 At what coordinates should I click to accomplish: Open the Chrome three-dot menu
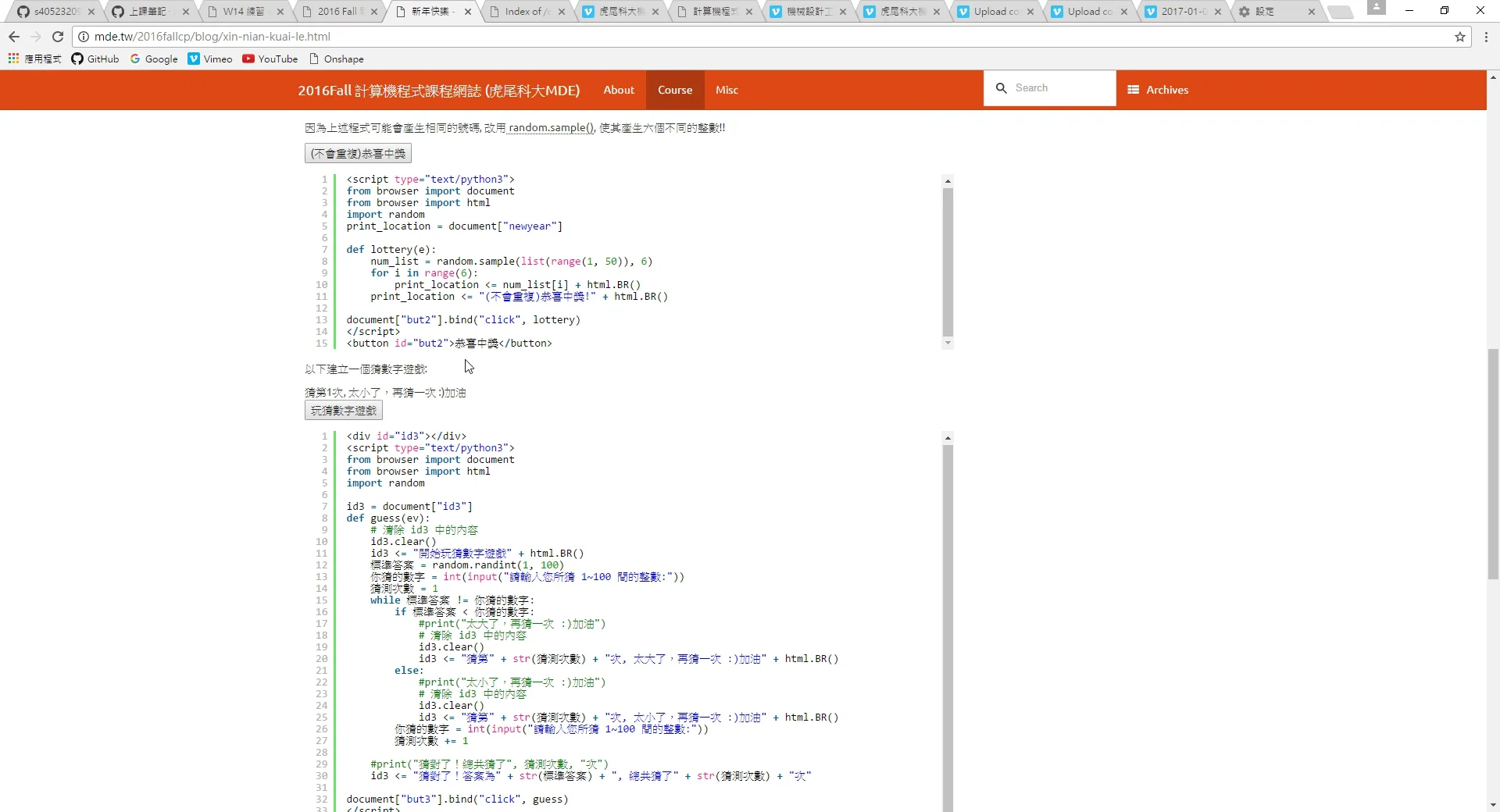coord(1485,37)
